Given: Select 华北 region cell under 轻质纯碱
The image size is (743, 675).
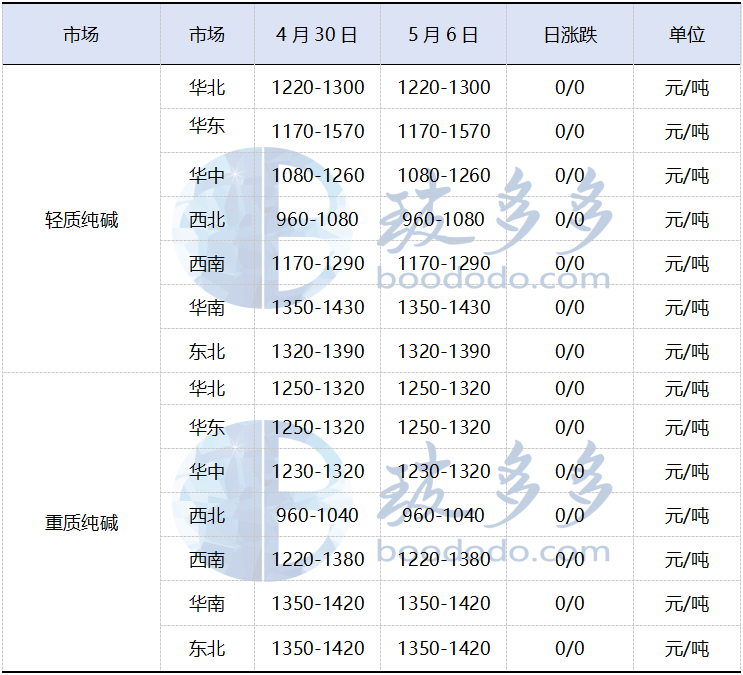Looking at the screenshot, I should pyautogui.click(x=207, y=88).
